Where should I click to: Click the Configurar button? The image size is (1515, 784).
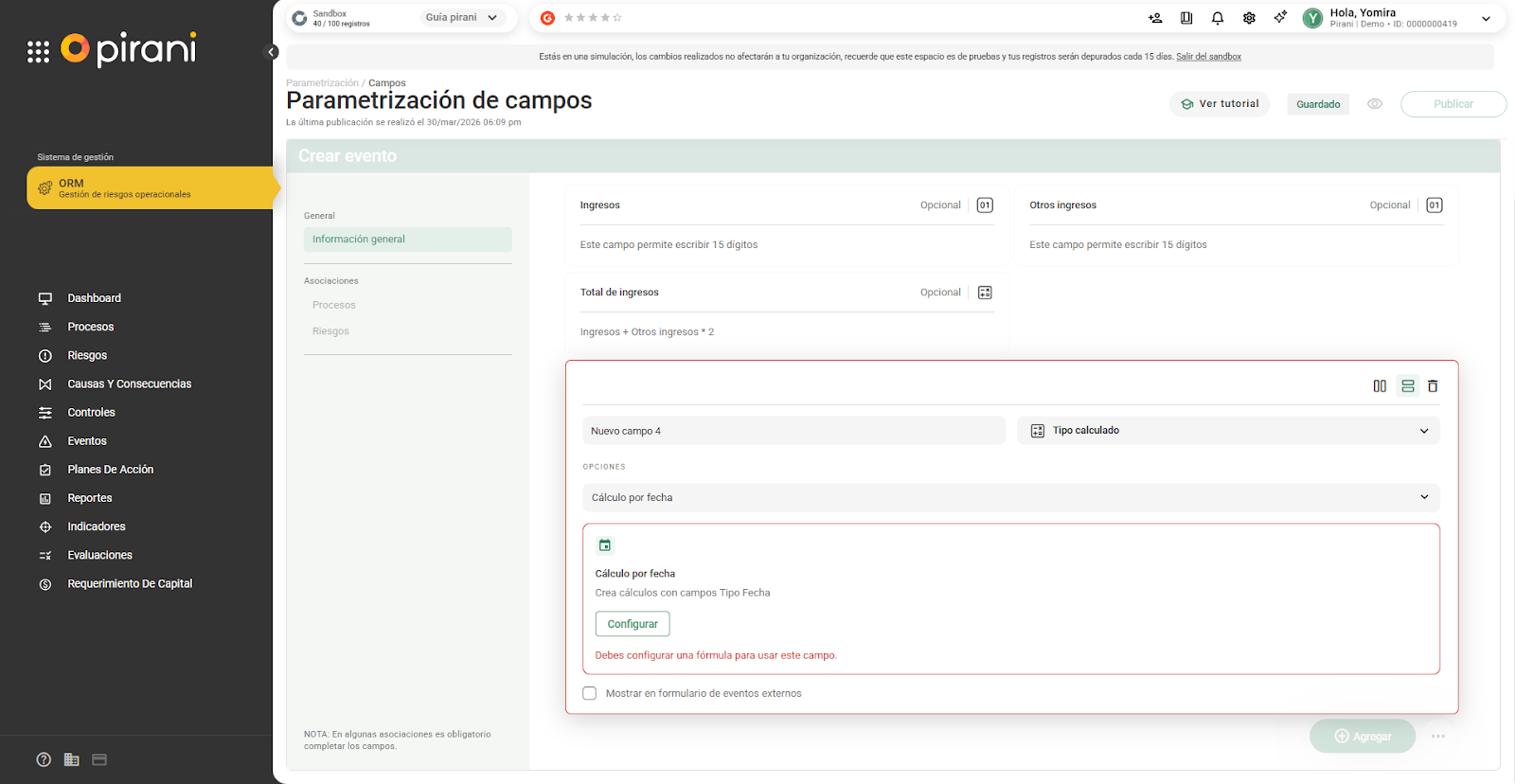[633, 624]
